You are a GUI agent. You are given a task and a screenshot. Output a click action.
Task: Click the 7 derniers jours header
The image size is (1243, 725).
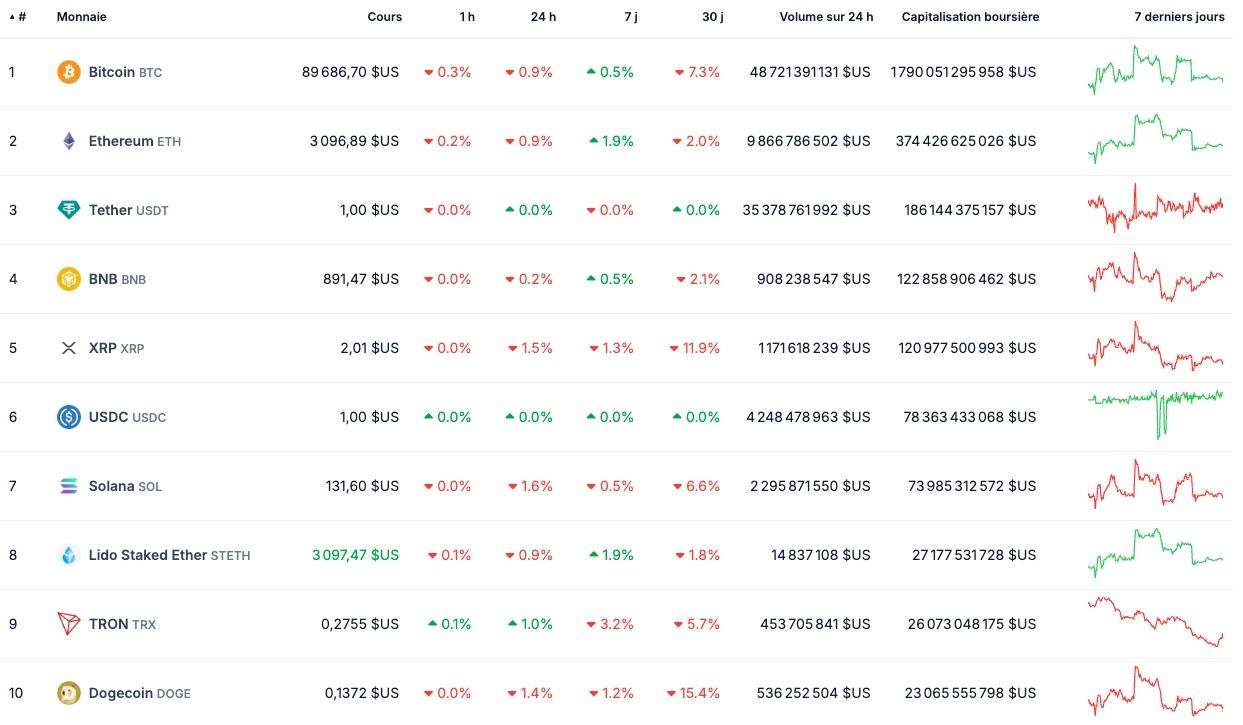[1179, 17]
